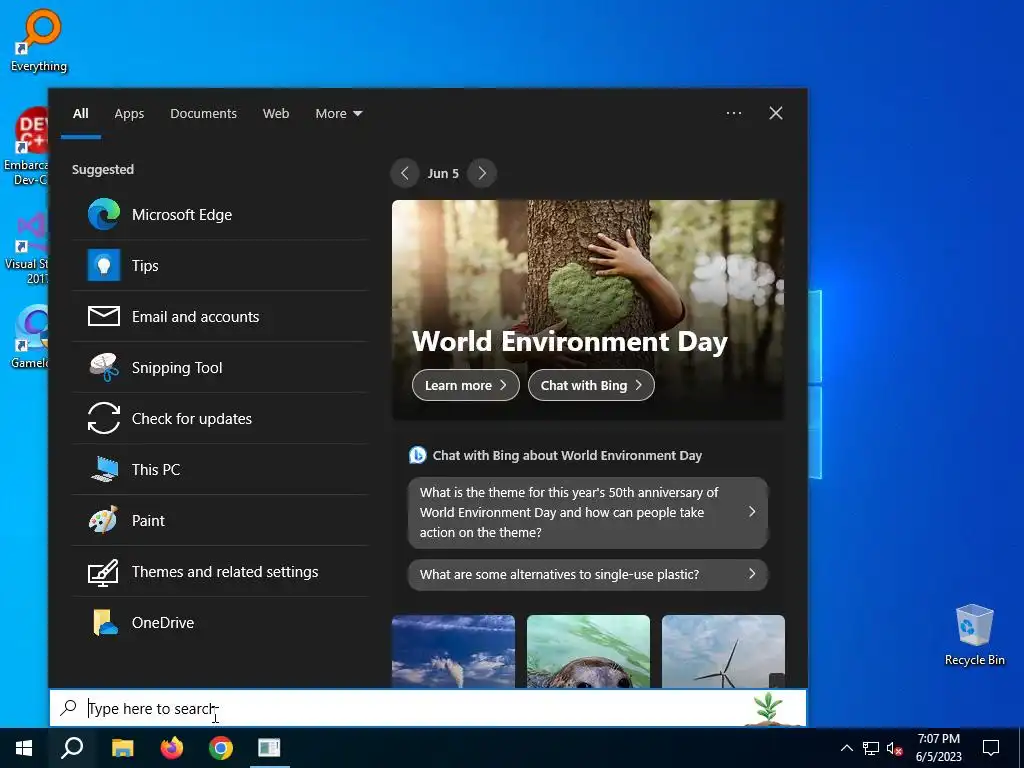The width and height of the screenshot is (1024, 768).
Task: Open File Explorer from taskbar
Action: coord(123,748)
